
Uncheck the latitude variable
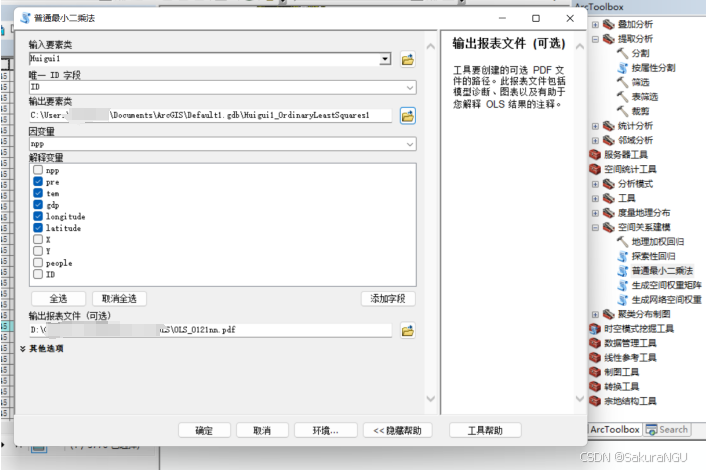(38, 228)
